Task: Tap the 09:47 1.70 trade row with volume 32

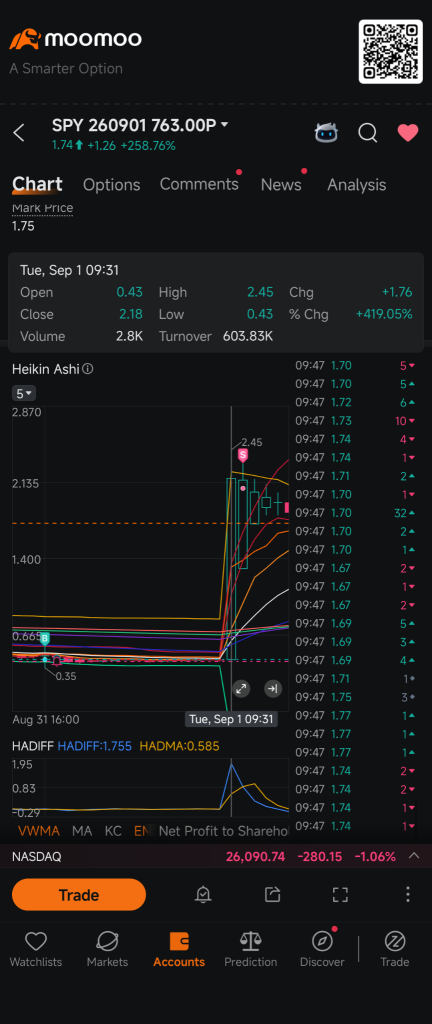Action: point(356,513)
